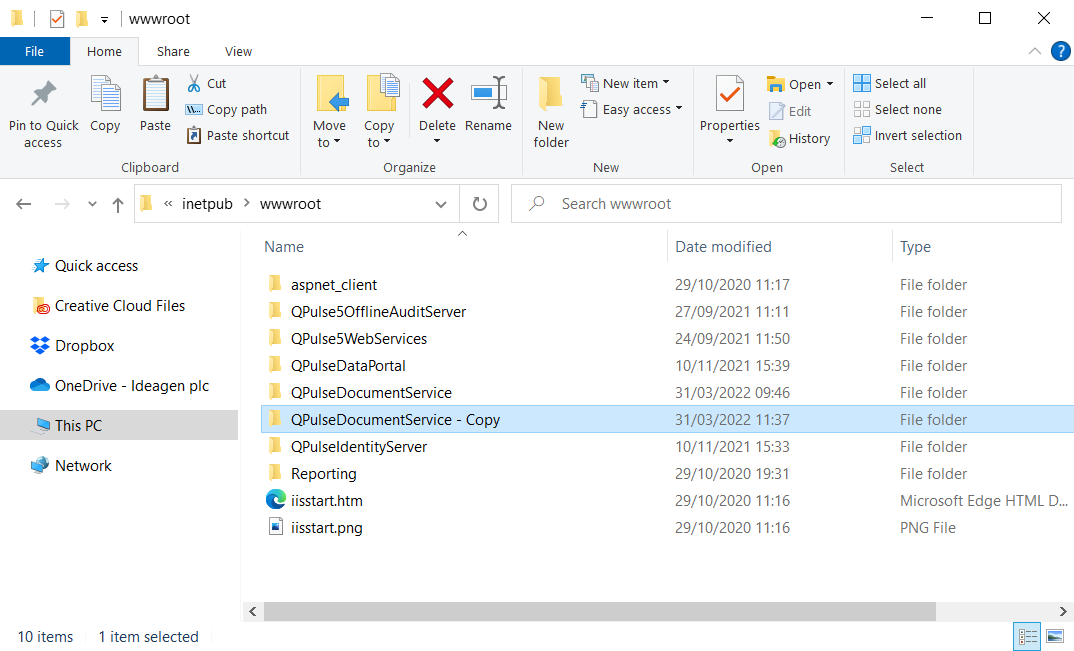
Task: Click Paste shortcut in ribbon
Action: click(x=238, y=136)
